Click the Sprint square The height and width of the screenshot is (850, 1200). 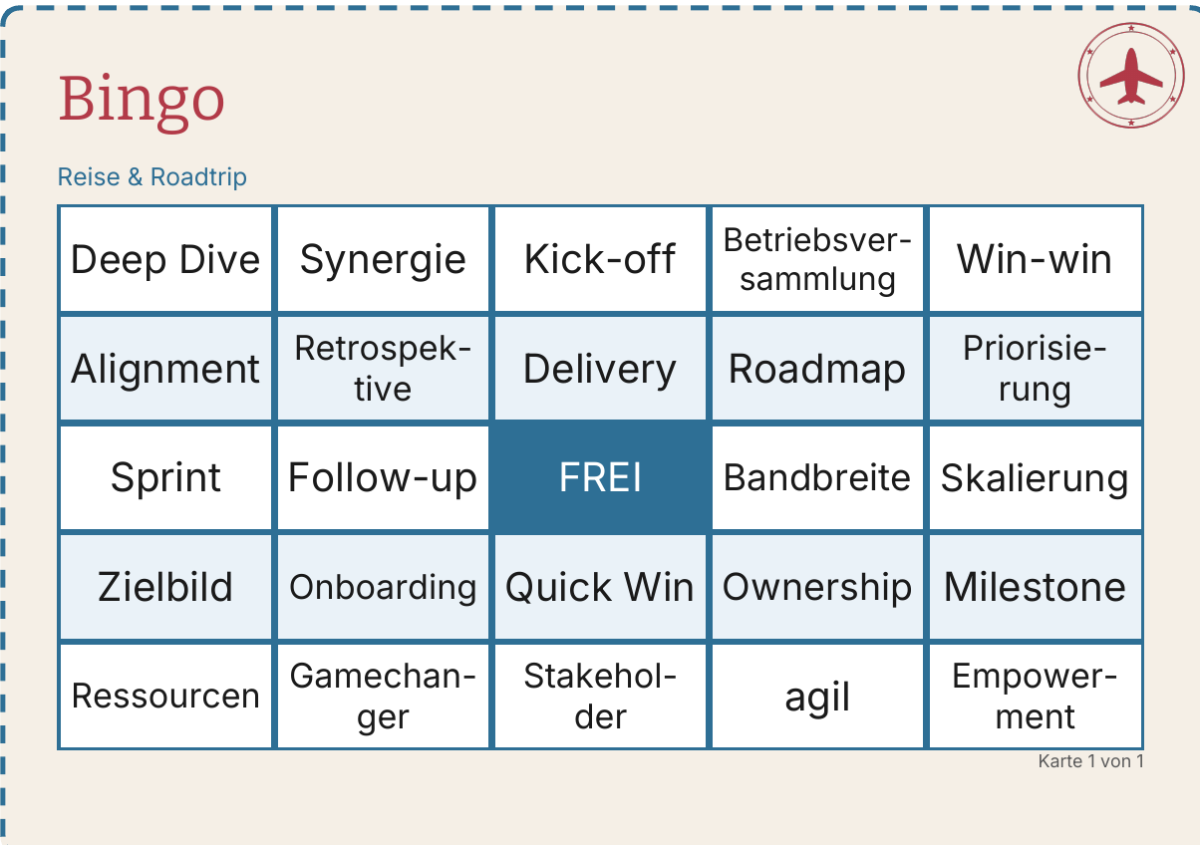pyautogui.click(x=166, y=478)
